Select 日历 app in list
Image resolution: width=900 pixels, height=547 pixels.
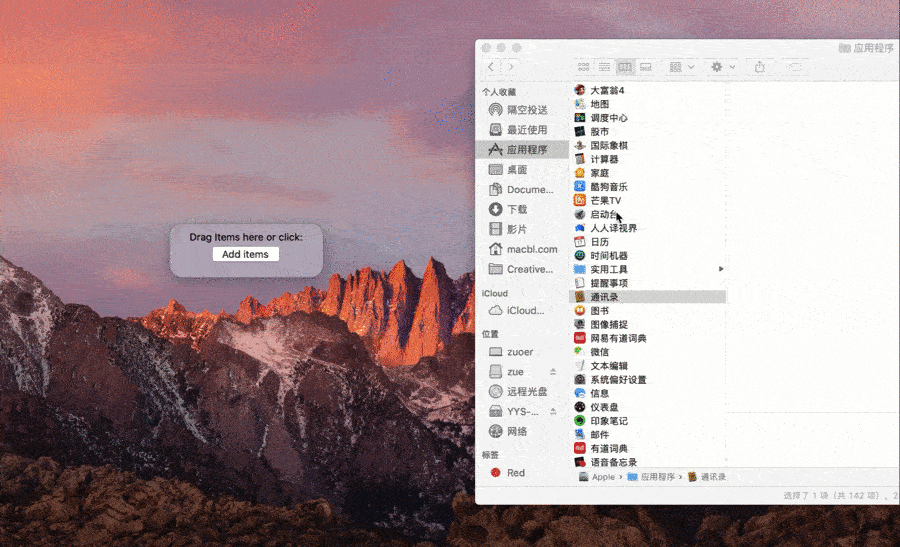[649, 242]
